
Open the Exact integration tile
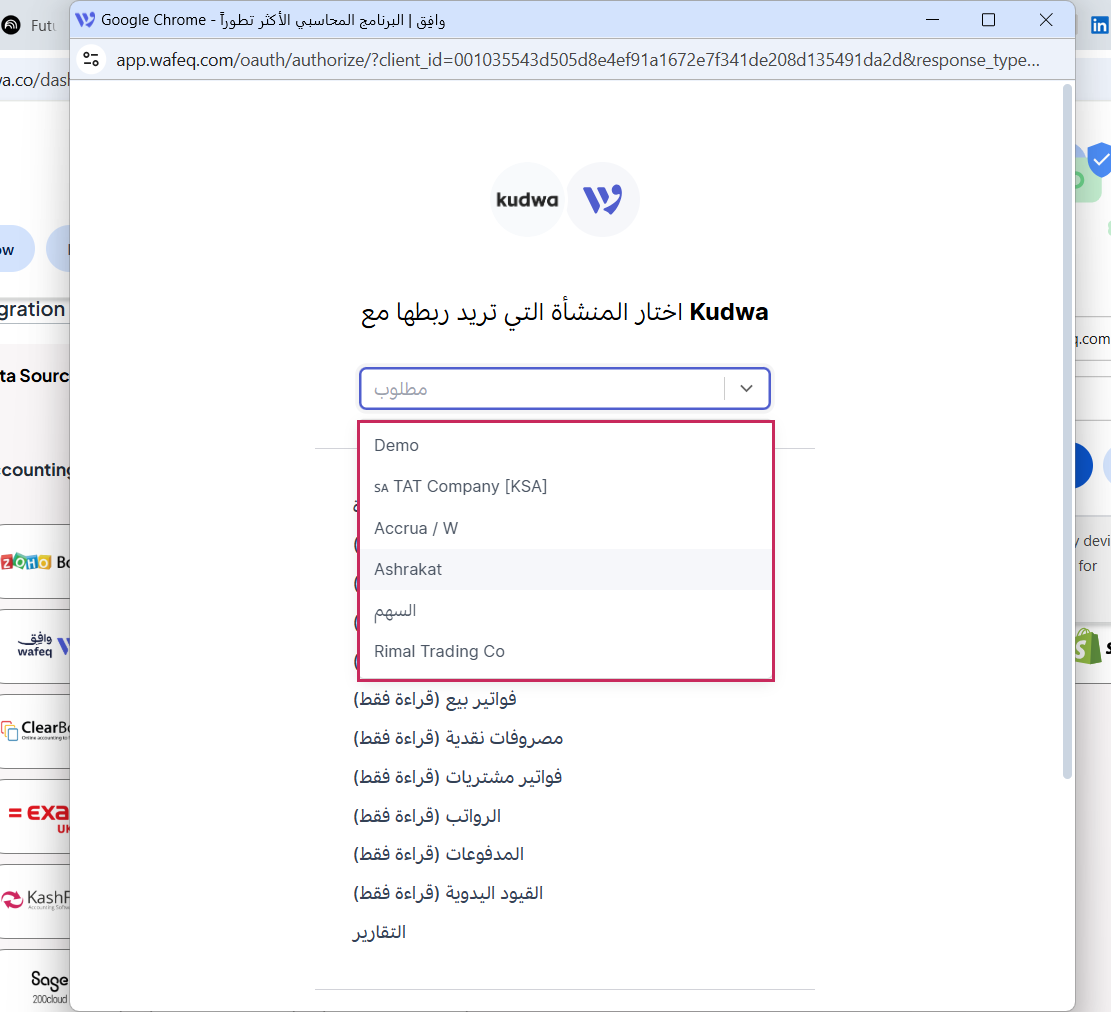pyautogui.click(x=38, y=816)
